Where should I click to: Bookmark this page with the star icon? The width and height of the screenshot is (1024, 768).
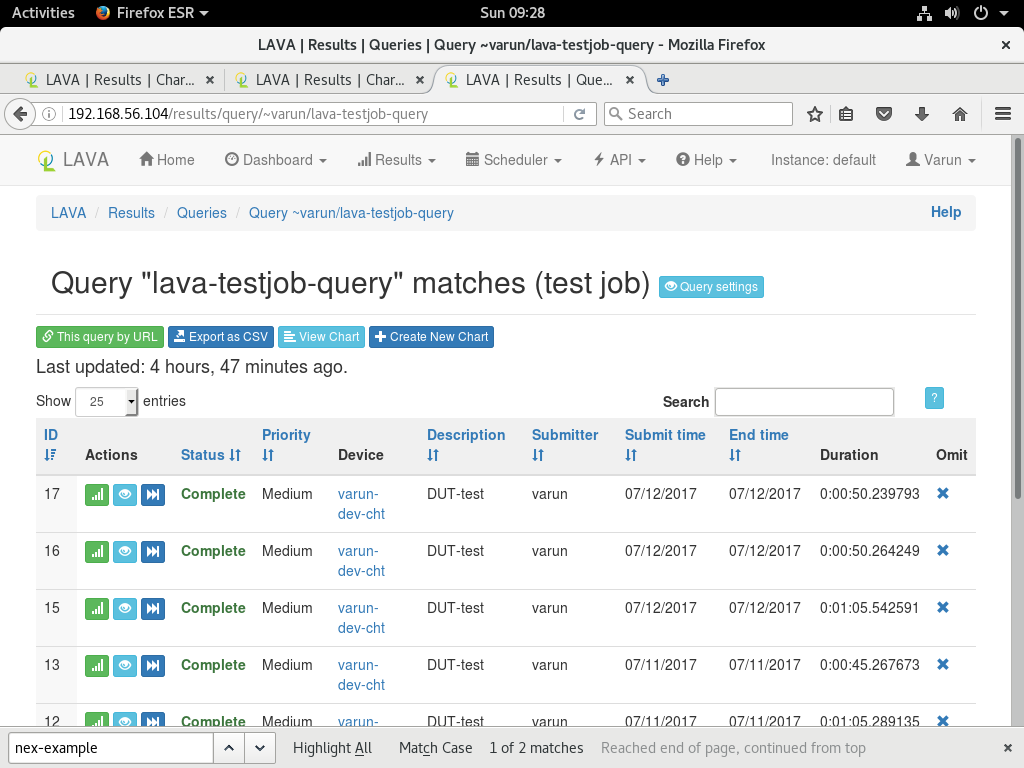point(815,114)
